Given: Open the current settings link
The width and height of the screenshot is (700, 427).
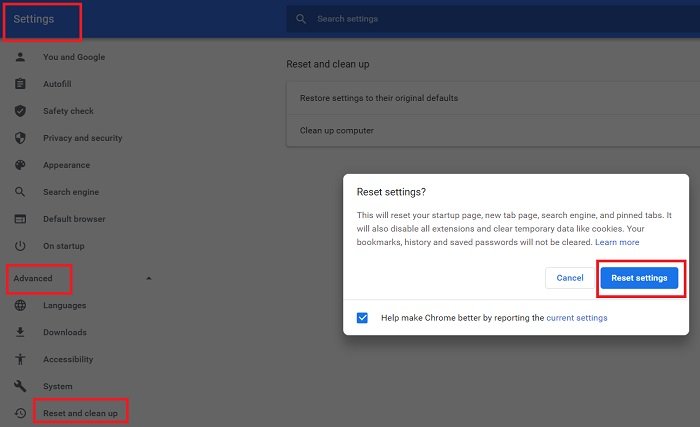Looking at the screenshot, I should coord(577,318).
